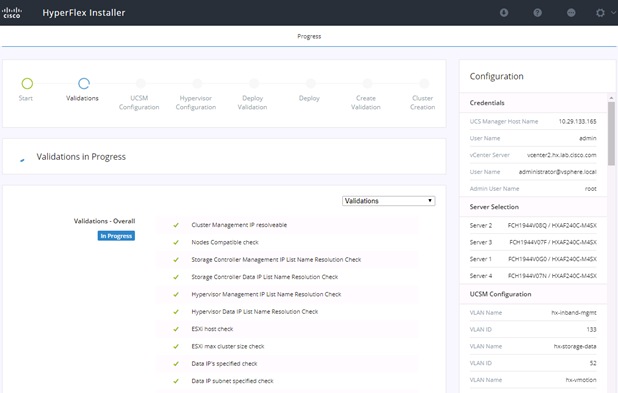Click checkmark for Data IP's specified check
The image size is (618, 393).
[x=176, y=364]
